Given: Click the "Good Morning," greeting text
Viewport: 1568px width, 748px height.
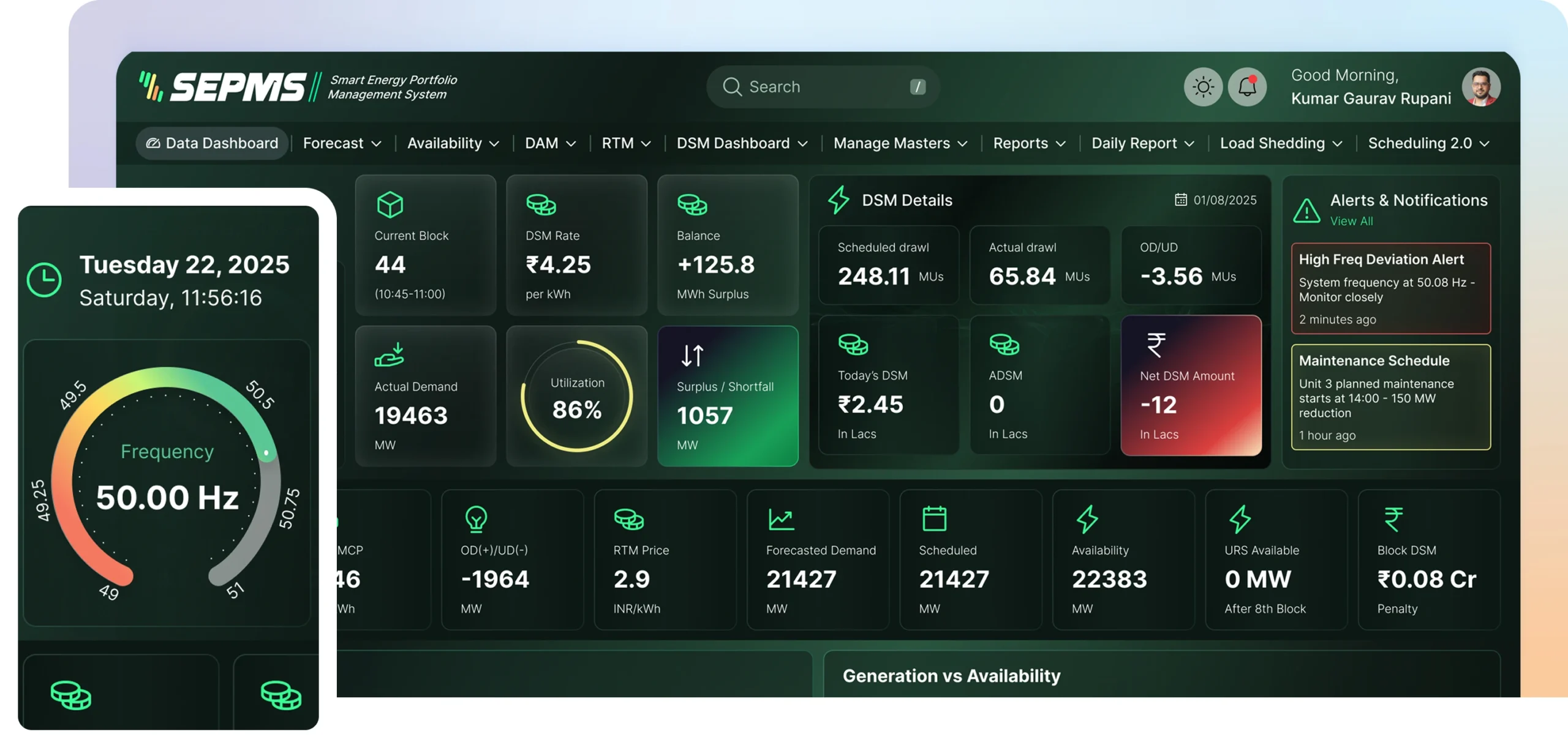Looking at the screenshot, I should click(1344, 75).
